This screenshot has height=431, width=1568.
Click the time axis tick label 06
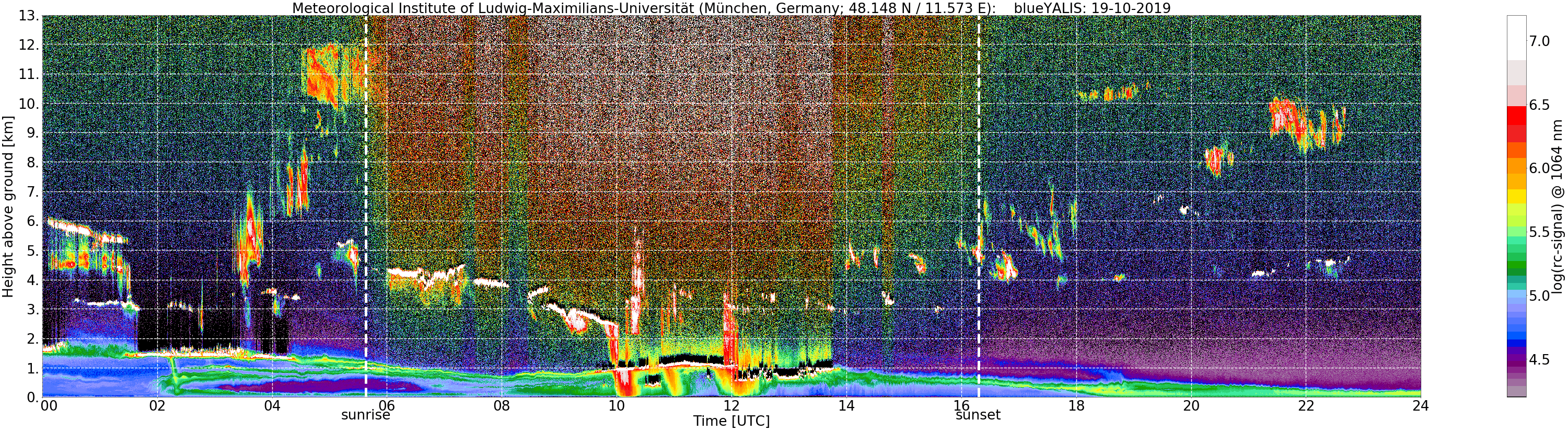click(387, 406)
